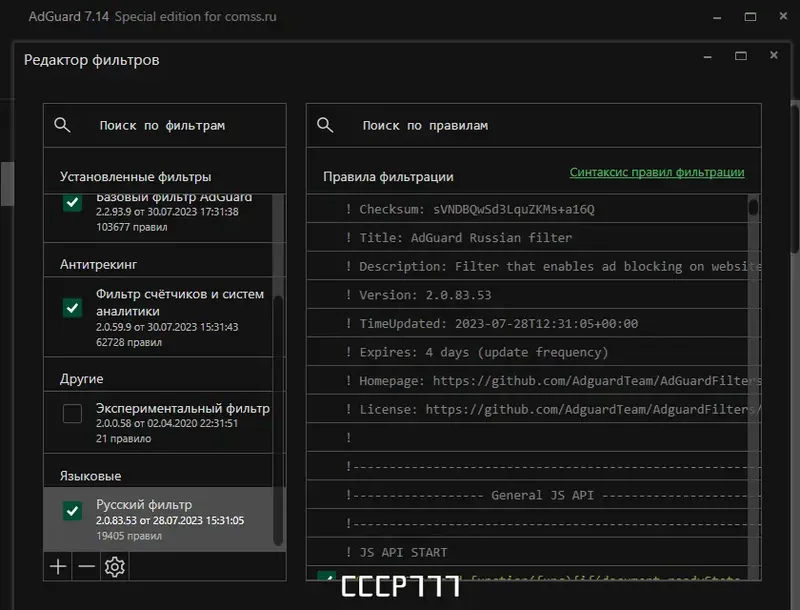800x610 pixels.
Task: Maximize the Редактор фильтров window
Action: pos(741,56)
